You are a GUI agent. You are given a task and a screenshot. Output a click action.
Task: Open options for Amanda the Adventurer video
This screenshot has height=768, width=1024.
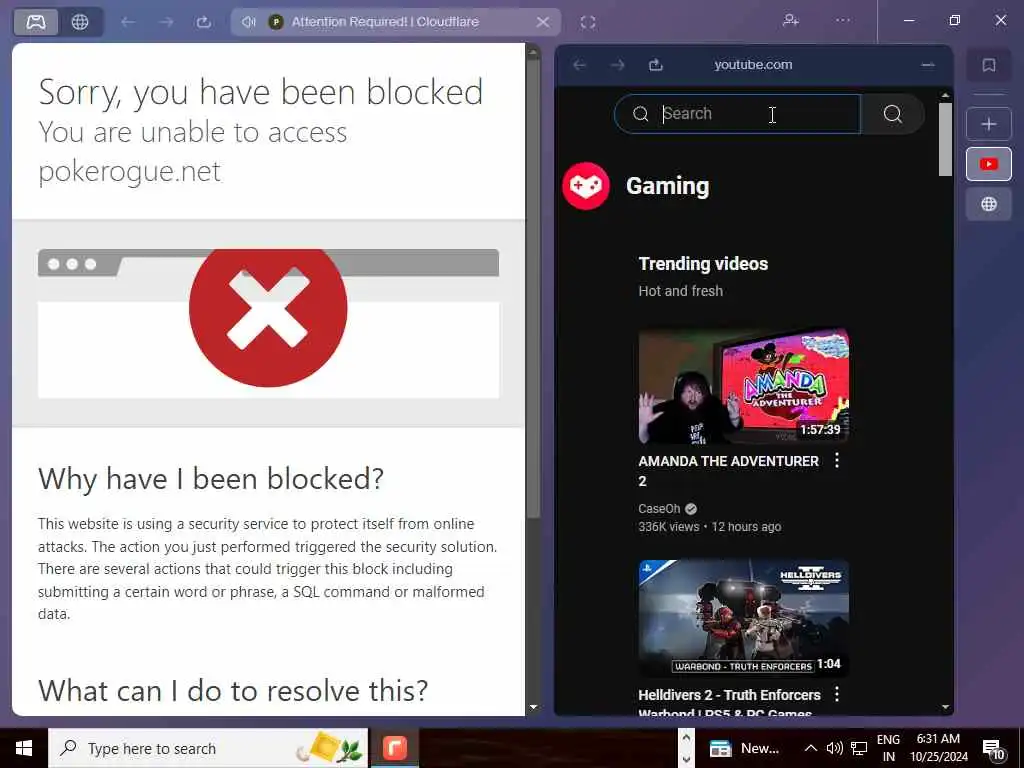837,461
